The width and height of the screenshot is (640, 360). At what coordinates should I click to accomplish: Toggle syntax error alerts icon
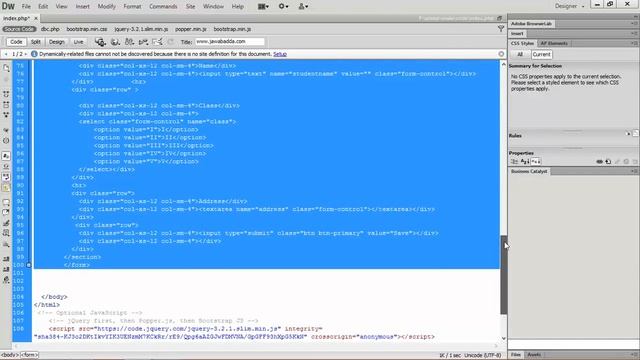point(6,188)
